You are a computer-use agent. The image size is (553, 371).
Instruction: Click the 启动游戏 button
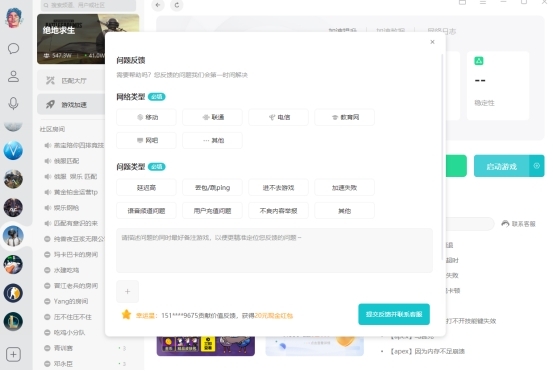[x=502, y=166]
